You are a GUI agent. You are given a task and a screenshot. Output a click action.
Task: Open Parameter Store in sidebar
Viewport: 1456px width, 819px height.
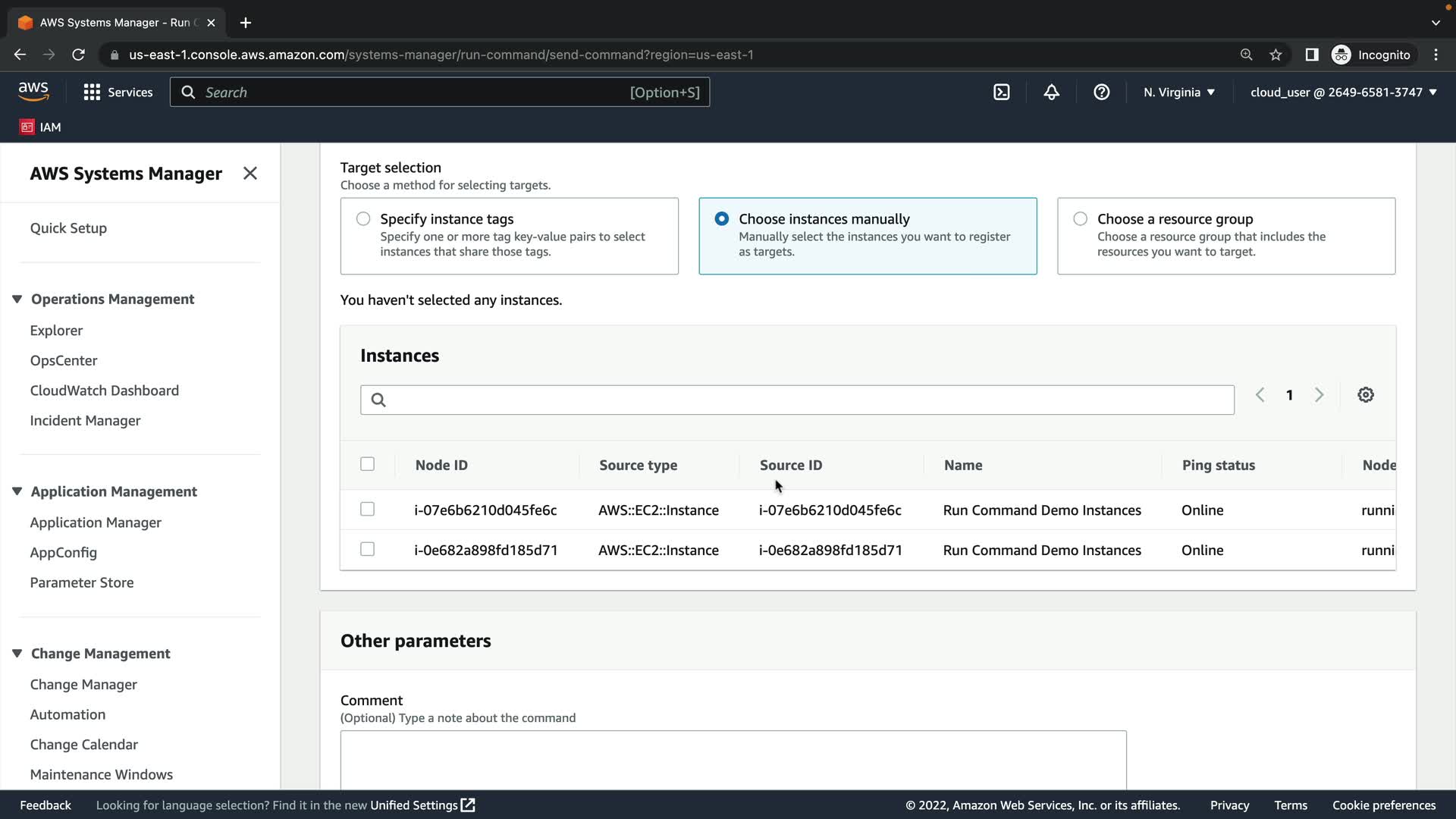(x=81, y=582)
